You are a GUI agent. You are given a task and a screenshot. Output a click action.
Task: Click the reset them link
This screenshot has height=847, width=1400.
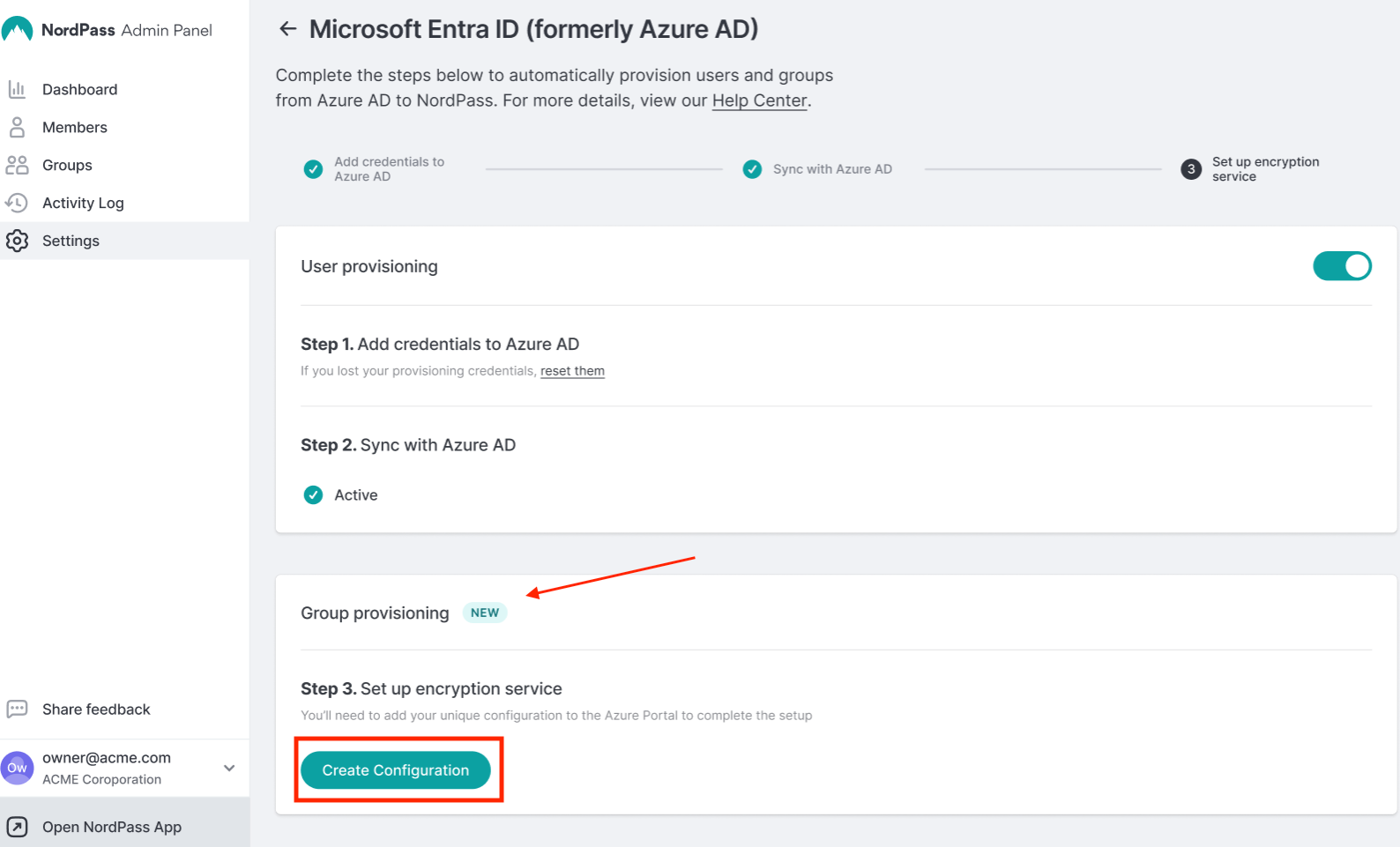pos(572,371)
